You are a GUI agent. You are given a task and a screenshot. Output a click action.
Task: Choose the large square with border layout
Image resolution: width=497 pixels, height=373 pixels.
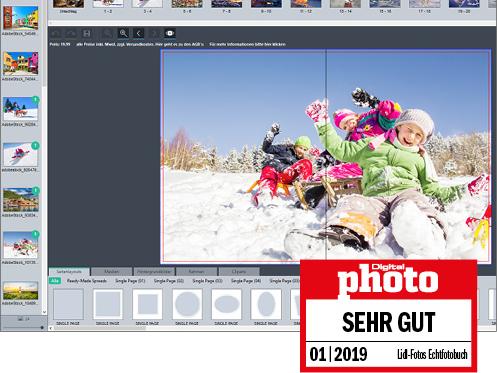[x=108, y=304]
